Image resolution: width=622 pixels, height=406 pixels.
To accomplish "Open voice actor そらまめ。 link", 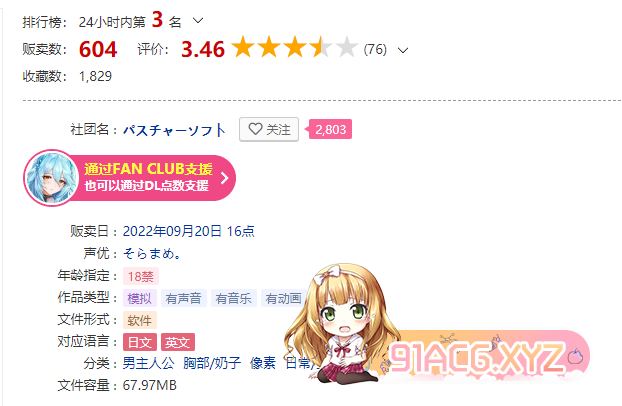I will point(152,253).
